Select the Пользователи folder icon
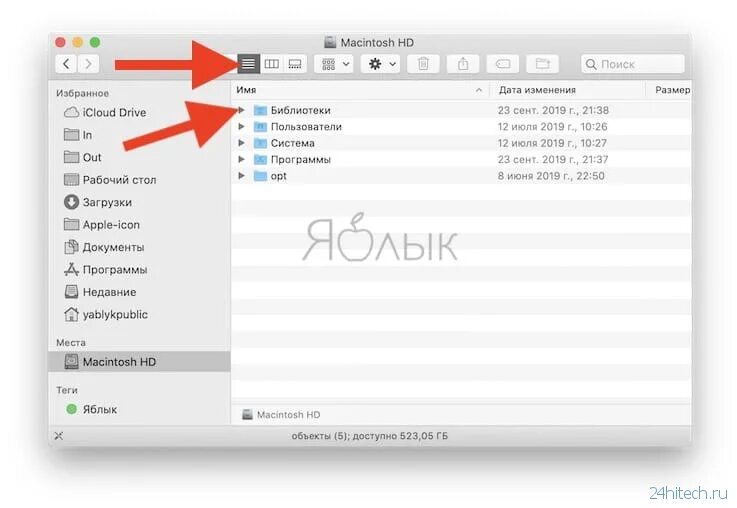 [260, 127]
